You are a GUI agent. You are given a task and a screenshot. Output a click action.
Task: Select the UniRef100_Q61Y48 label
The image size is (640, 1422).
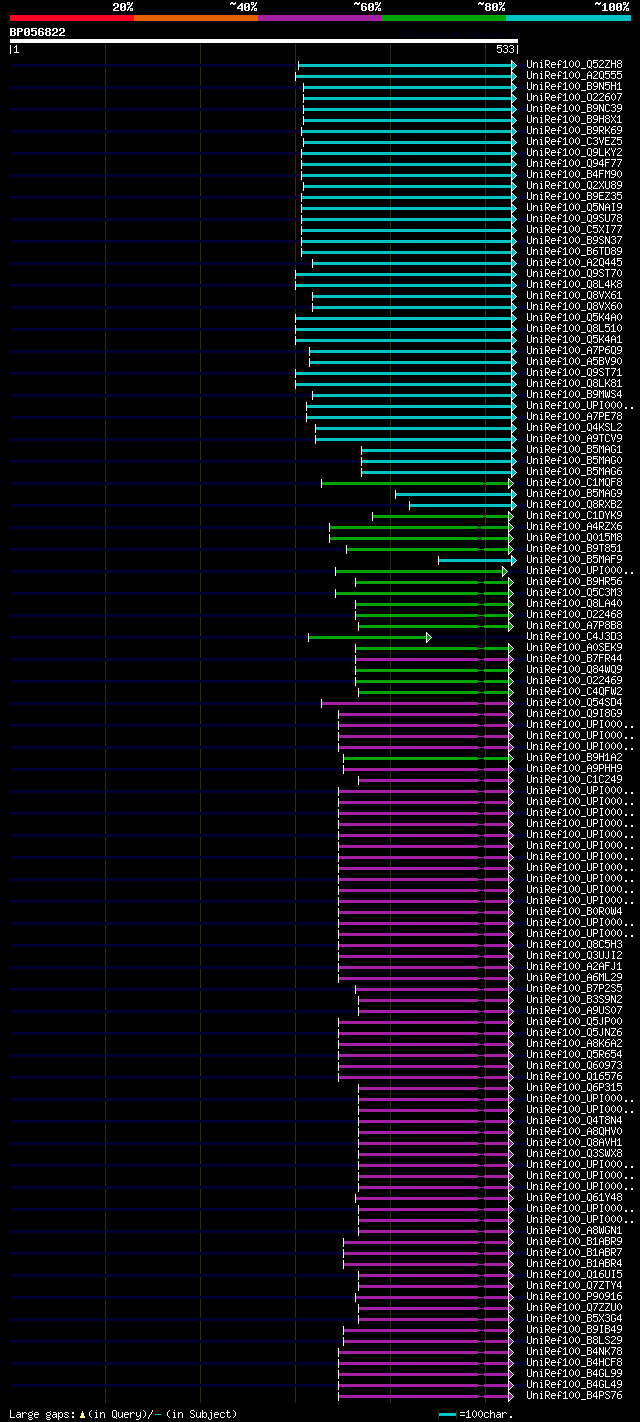click(574, 1197)
